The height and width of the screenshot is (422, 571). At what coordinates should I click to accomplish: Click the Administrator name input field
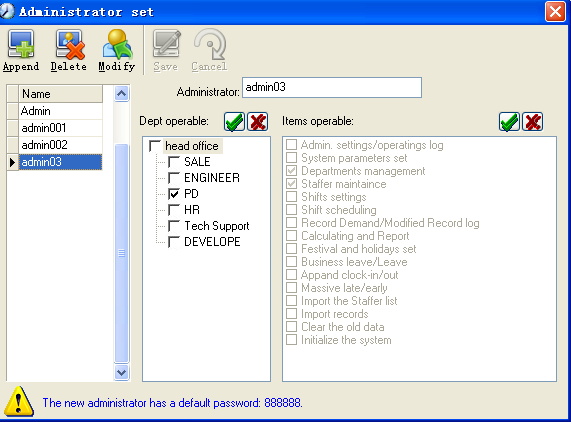tap(332, 87)
